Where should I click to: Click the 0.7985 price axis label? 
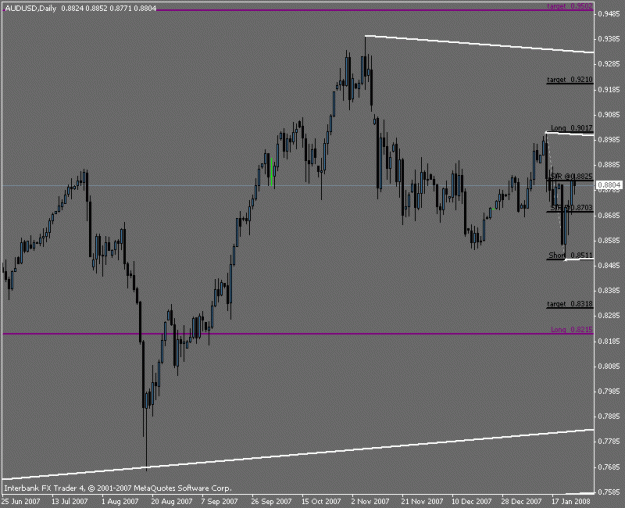pyautogui.click(x=609, y=391)
